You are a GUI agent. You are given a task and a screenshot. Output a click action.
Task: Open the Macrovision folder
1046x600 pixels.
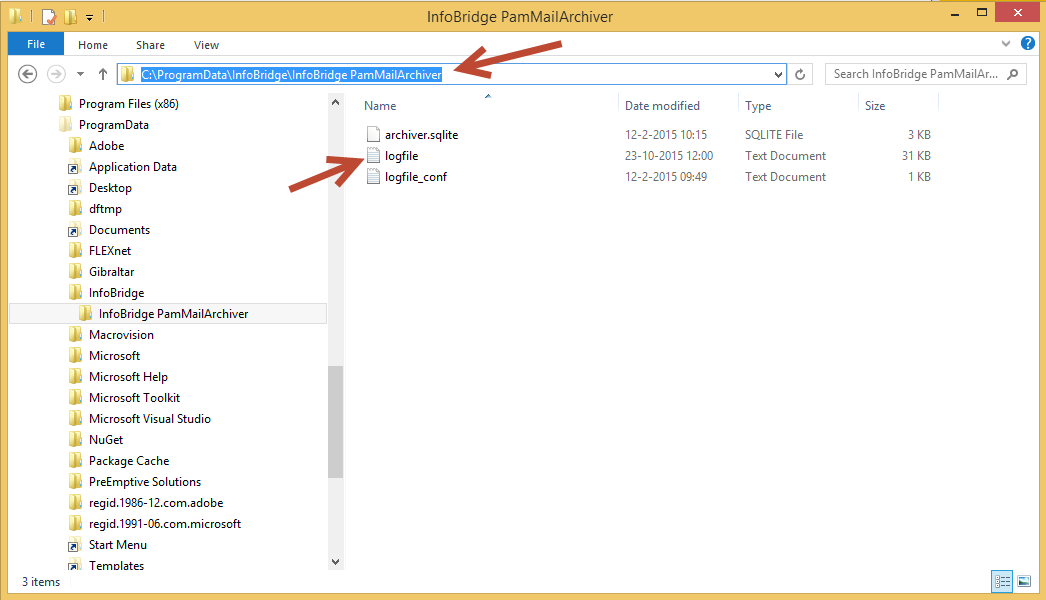[121, 335]
